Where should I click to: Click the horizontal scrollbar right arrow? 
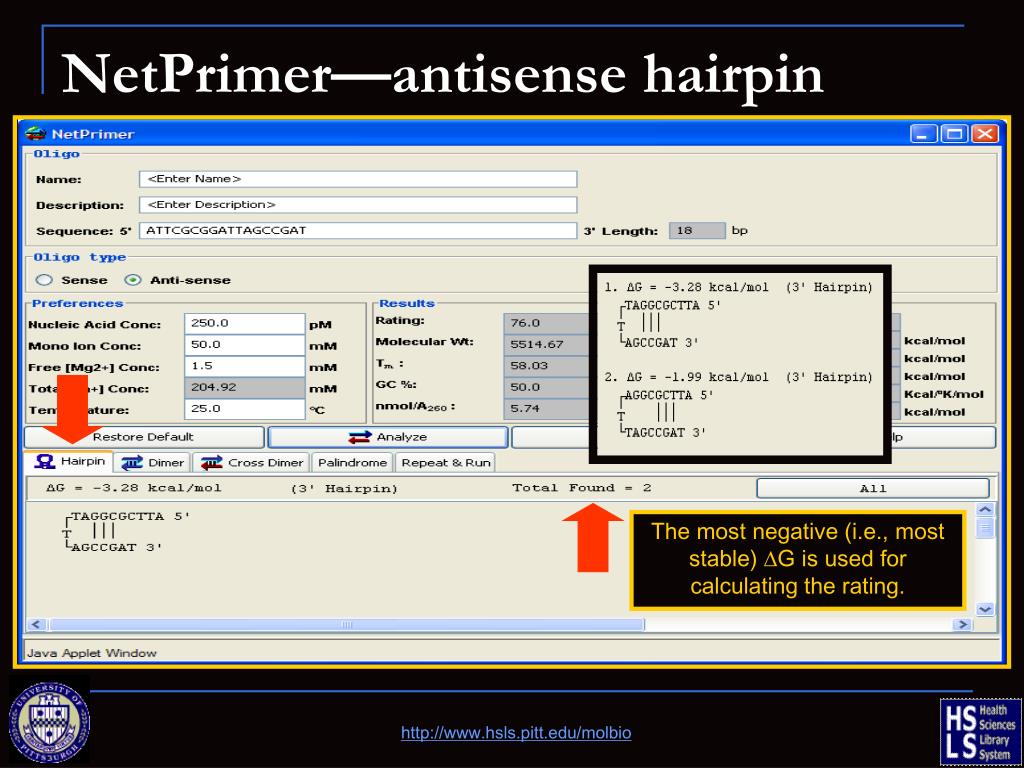961,624
